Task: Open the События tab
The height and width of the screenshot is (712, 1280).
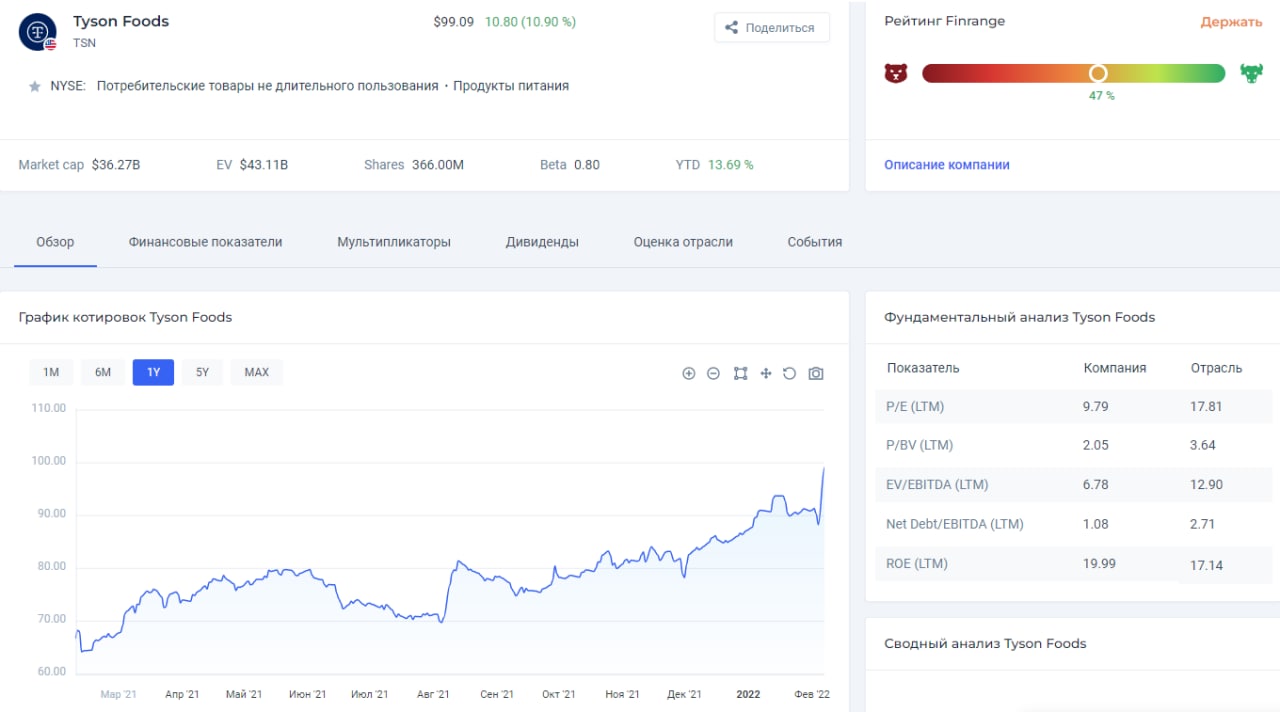Action: coord(814,242)
